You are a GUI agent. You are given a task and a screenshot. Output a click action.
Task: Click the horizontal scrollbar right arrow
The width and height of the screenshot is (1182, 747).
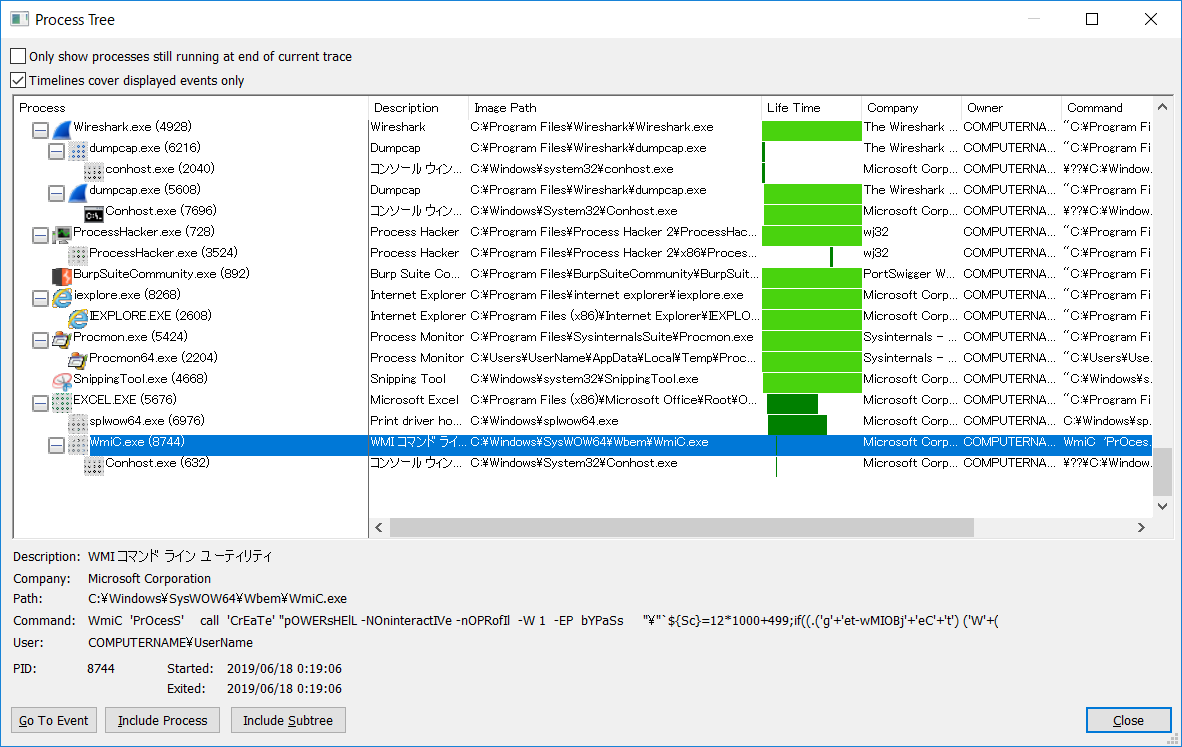[1141, 528]
